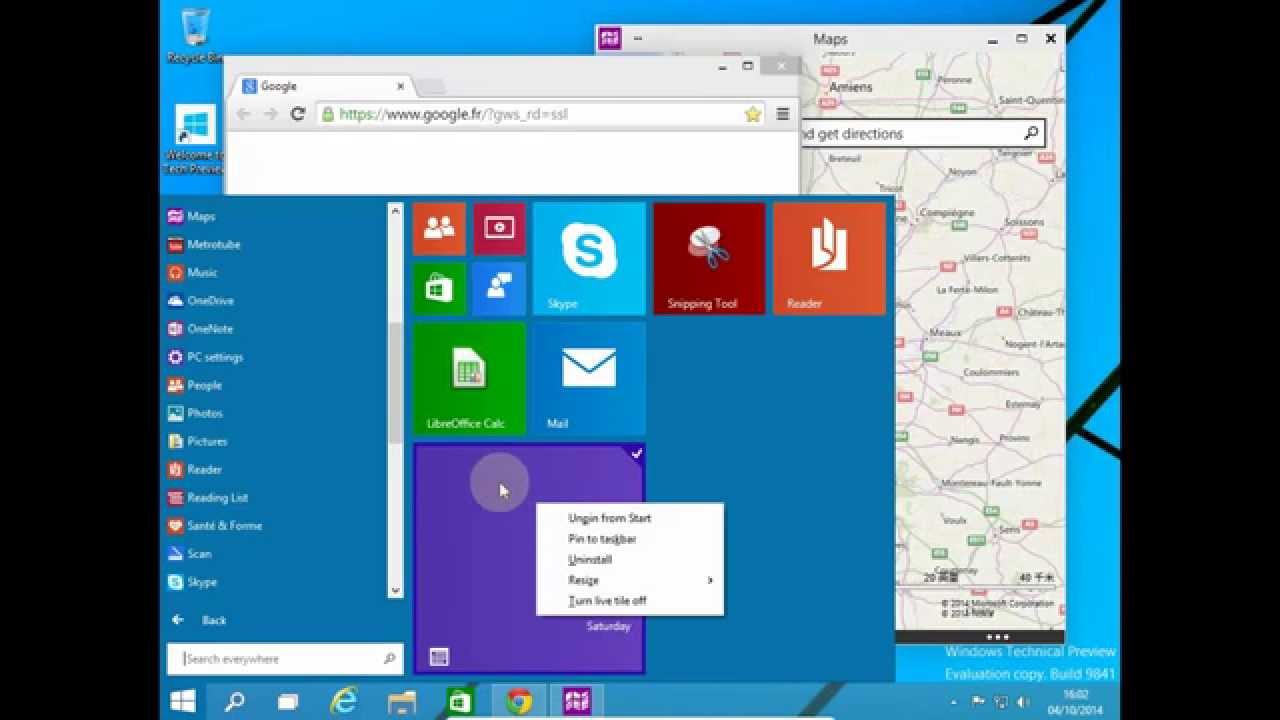The height and width of the screenshot is (720, 1280).
Task: Open File Explorer on taskbar
Action: pos(401,702)
